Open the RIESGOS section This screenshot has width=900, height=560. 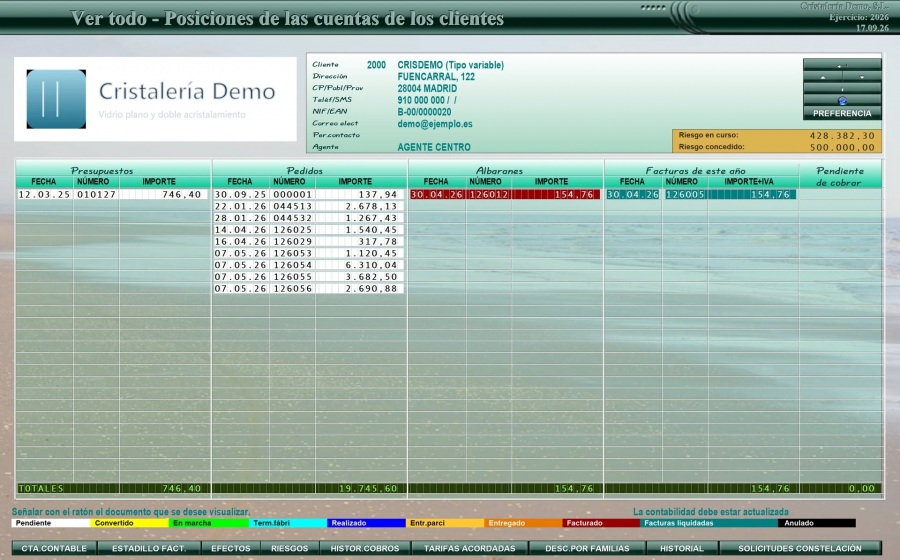click(x=289, y=548)
